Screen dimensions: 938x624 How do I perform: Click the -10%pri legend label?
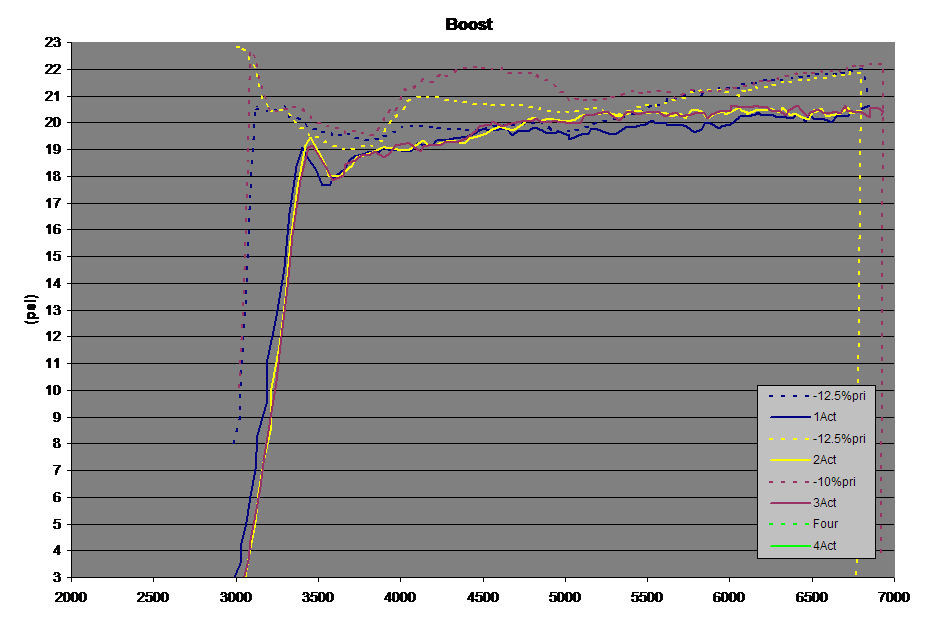834,481
